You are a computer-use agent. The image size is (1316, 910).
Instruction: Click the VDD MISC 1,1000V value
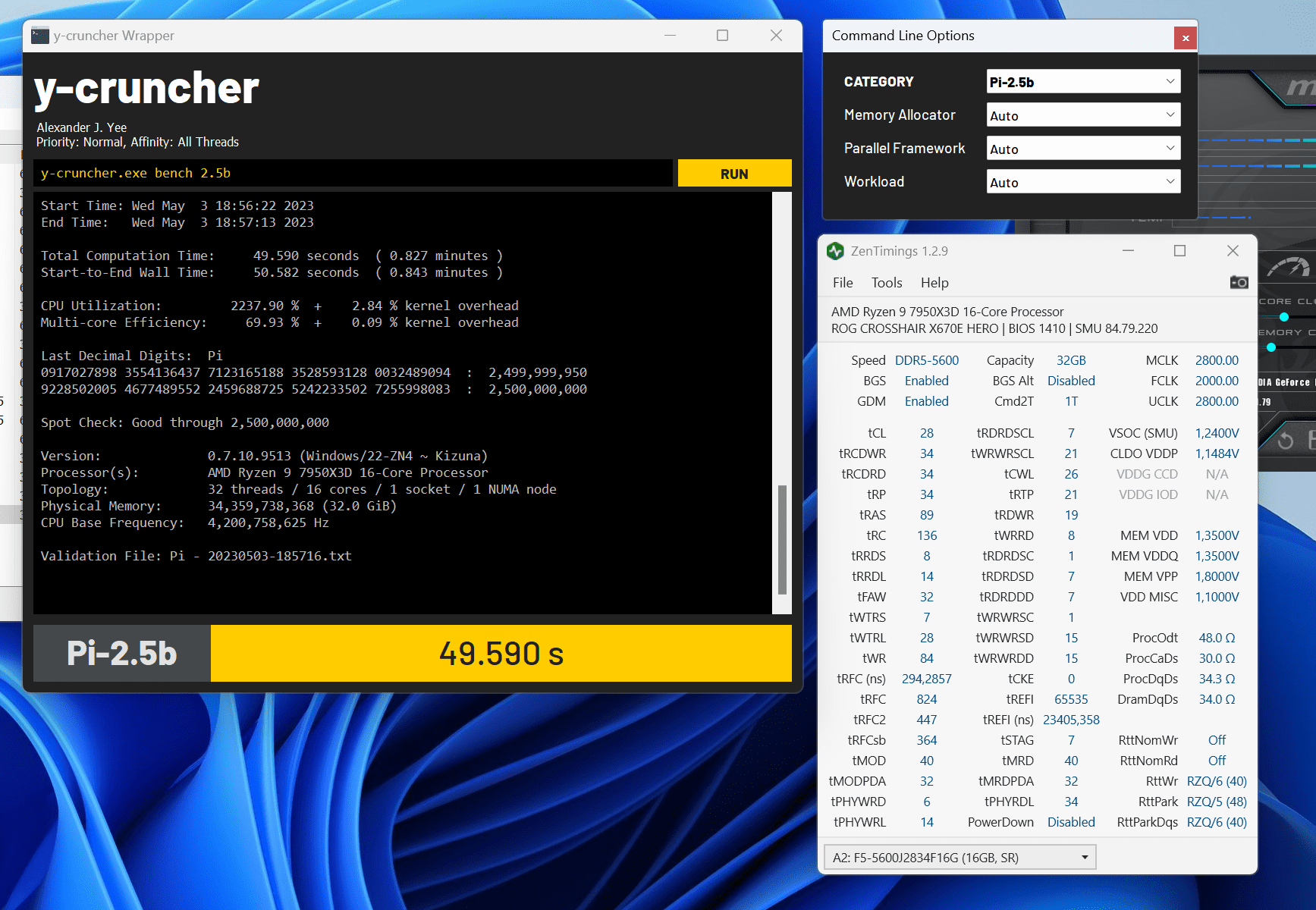tap(1217, 597)
